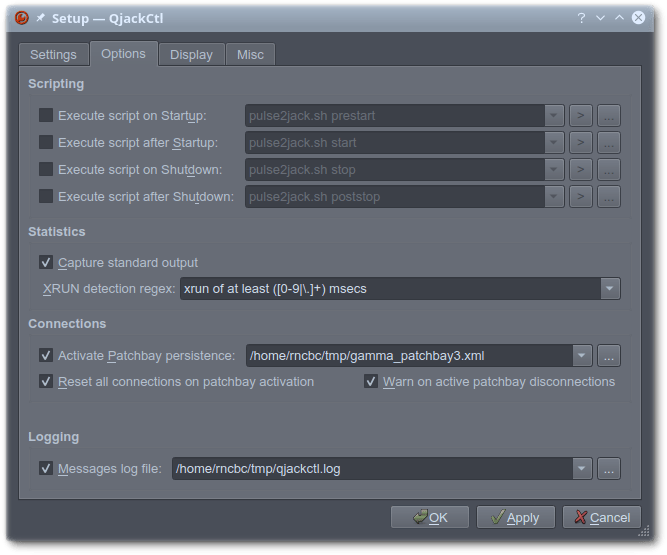667x555 pixels.
Task: Uncheck Warn on active patchbay disconnections
Action: point(371,381)
